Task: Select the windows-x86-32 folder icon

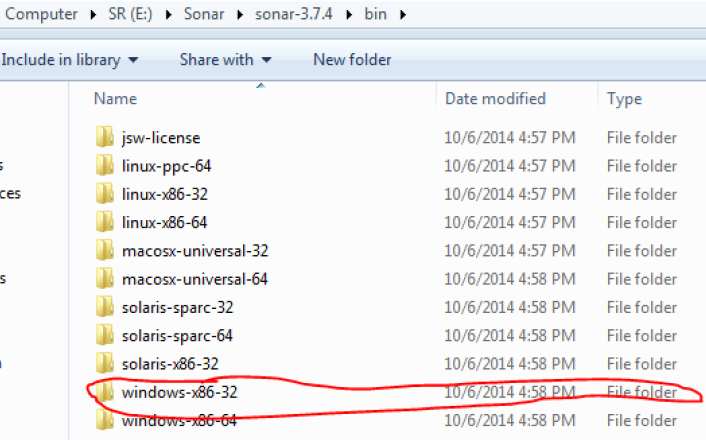Action: click(104, 391)
